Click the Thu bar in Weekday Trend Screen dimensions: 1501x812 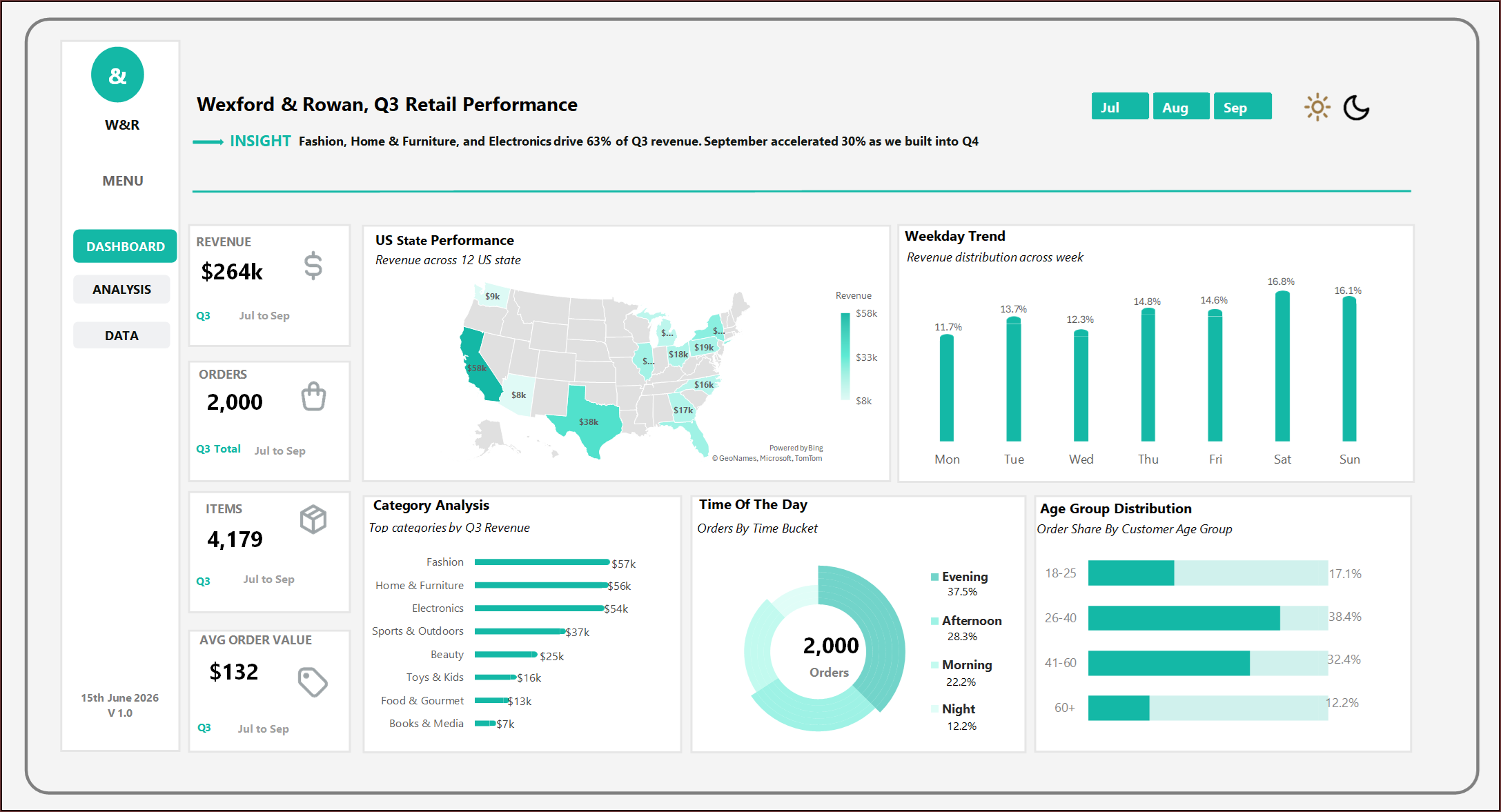point(1148,375)
